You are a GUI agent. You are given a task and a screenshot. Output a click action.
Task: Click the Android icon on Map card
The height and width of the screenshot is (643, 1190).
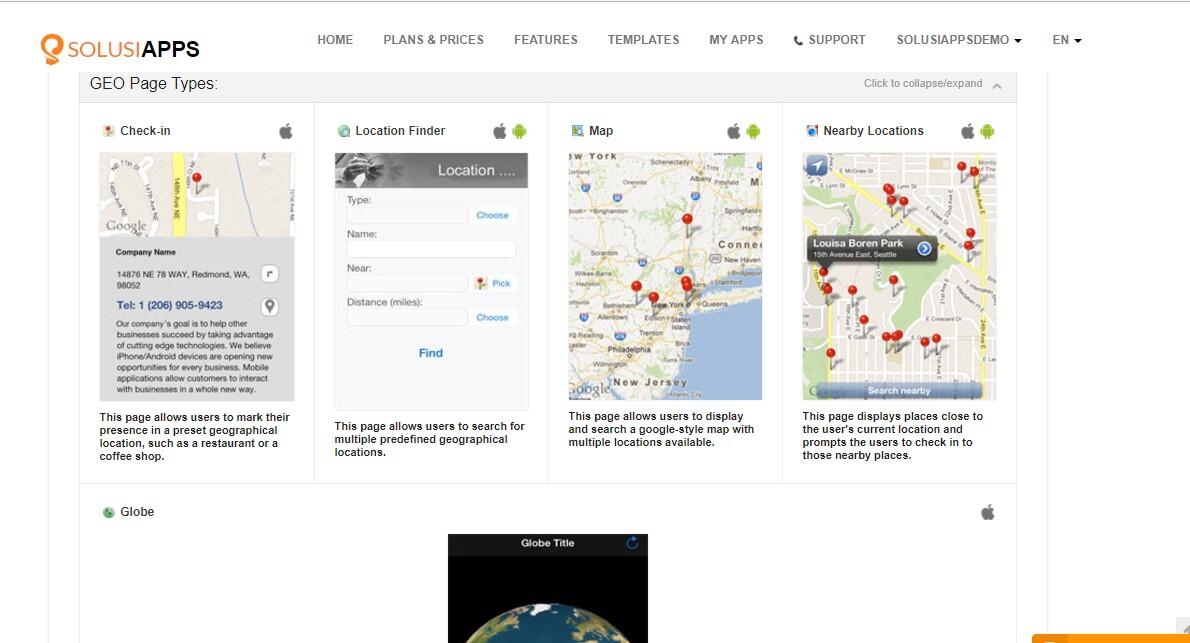pyautogui.click(x=753, y=131)
